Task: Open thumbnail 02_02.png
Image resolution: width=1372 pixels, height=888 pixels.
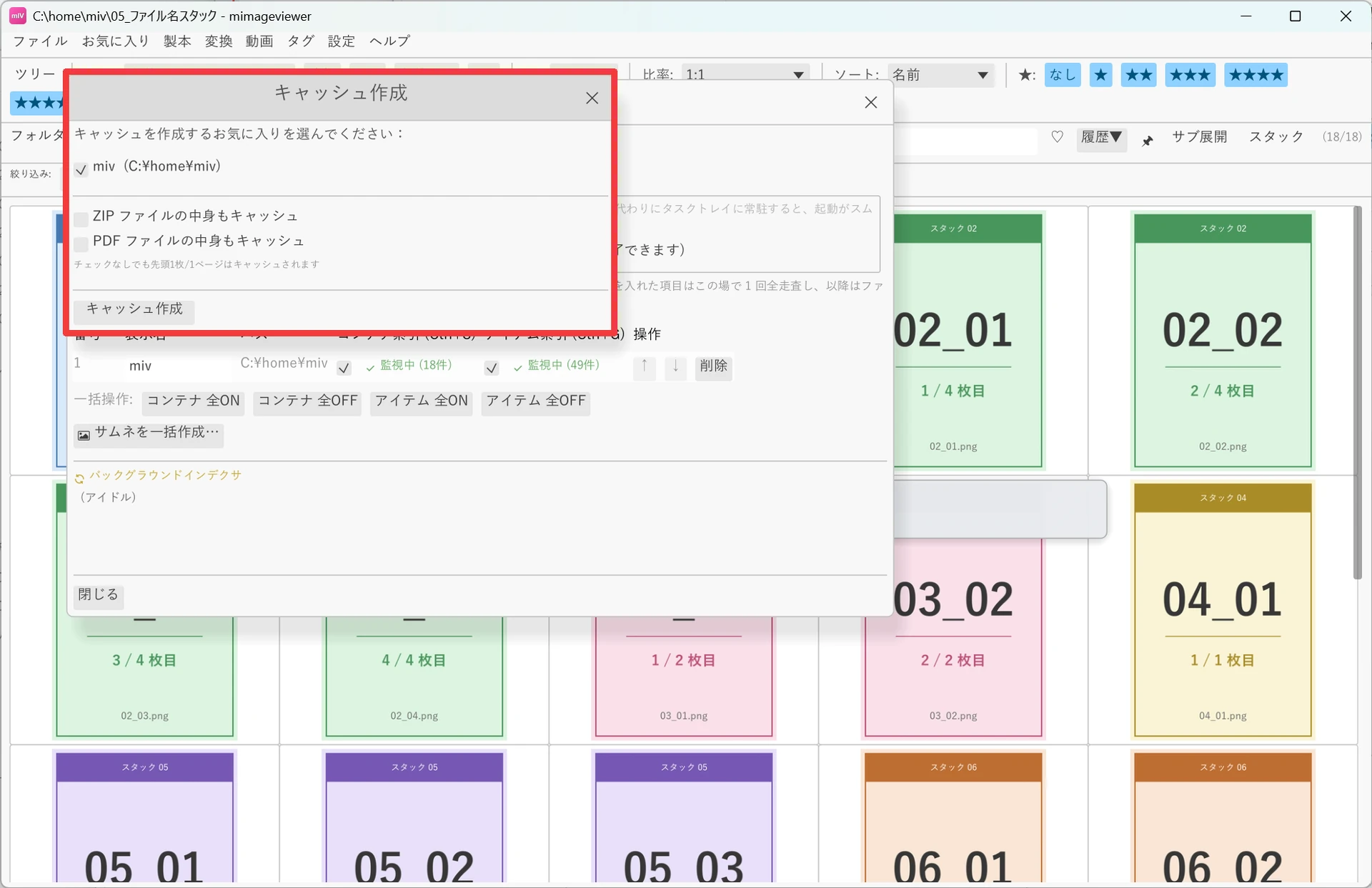Action: point(1223,341)
